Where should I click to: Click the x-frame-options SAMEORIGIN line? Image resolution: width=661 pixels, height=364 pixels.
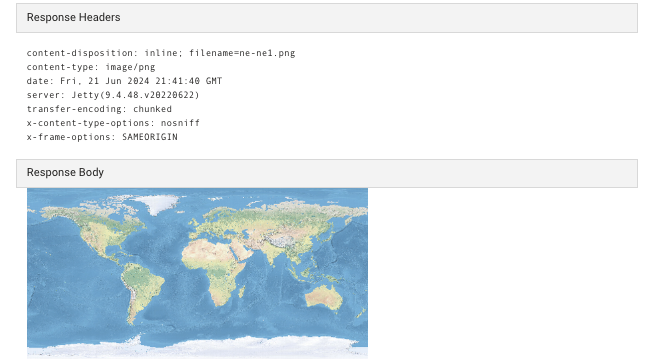point(102,137)
